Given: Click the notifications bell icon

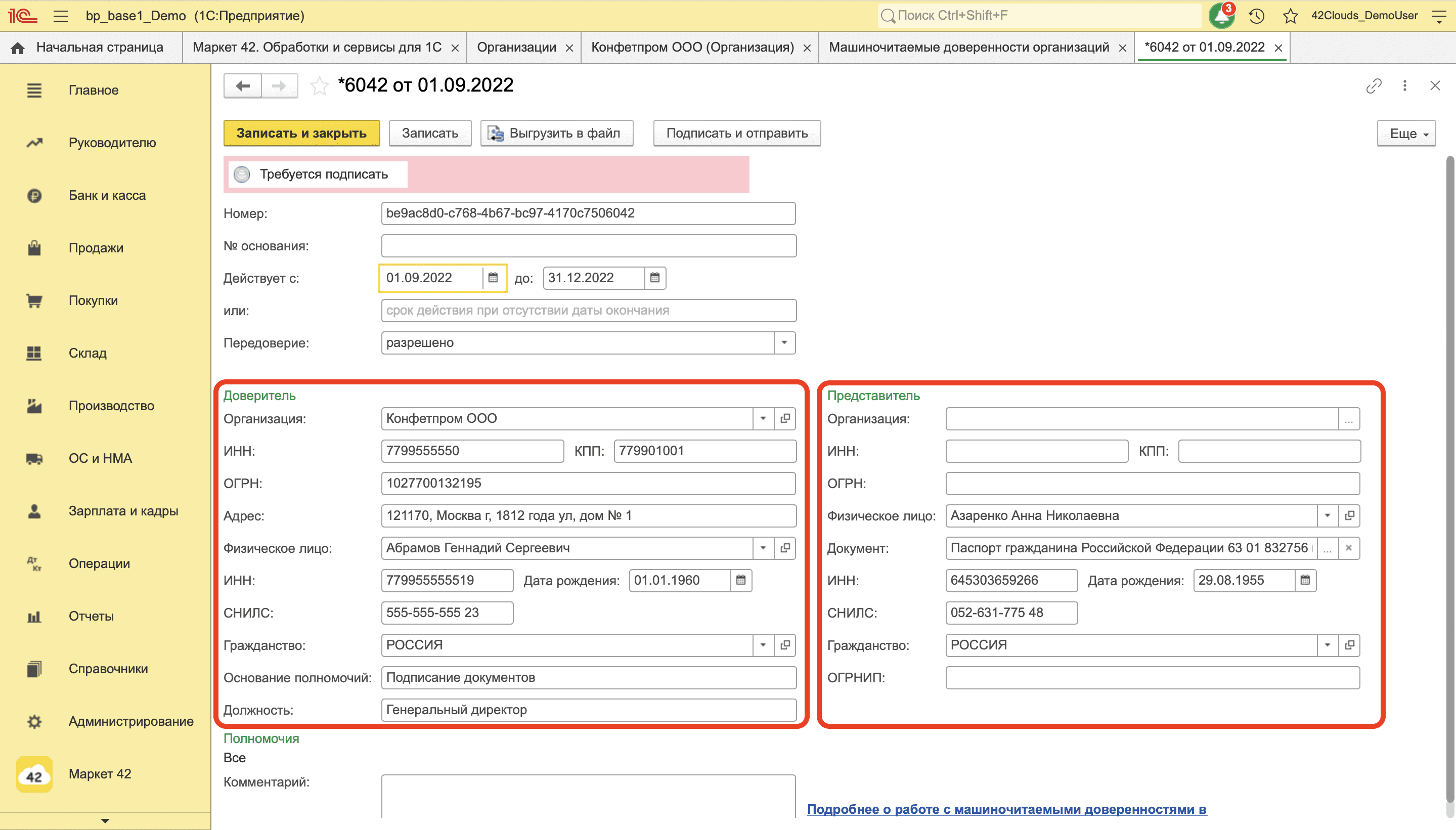Looking at the screenshot, I should pyautogui.click(x=1221, y=15).
